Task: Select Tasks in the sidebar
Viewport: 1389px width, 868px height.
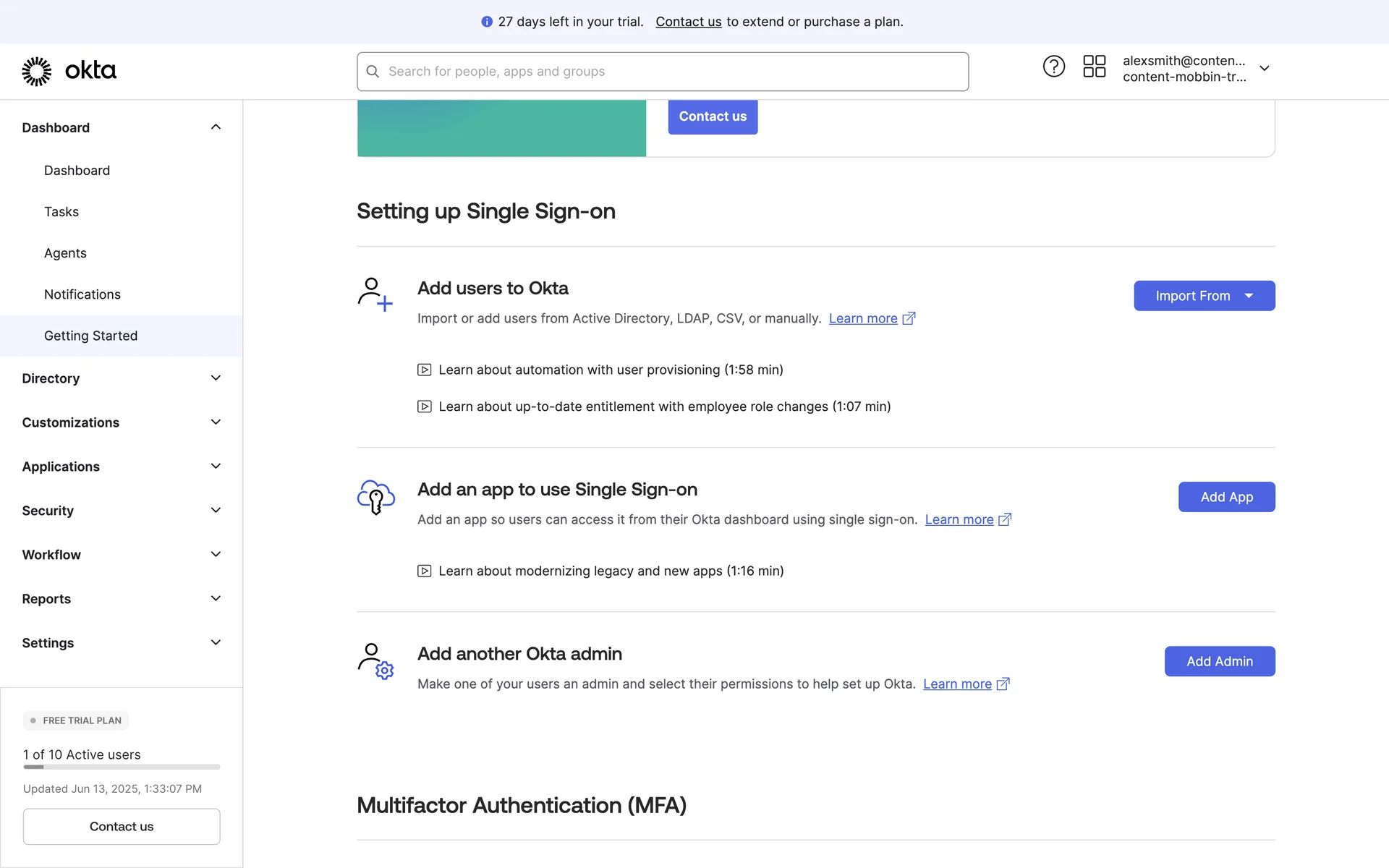Action: tap(61, 212)
